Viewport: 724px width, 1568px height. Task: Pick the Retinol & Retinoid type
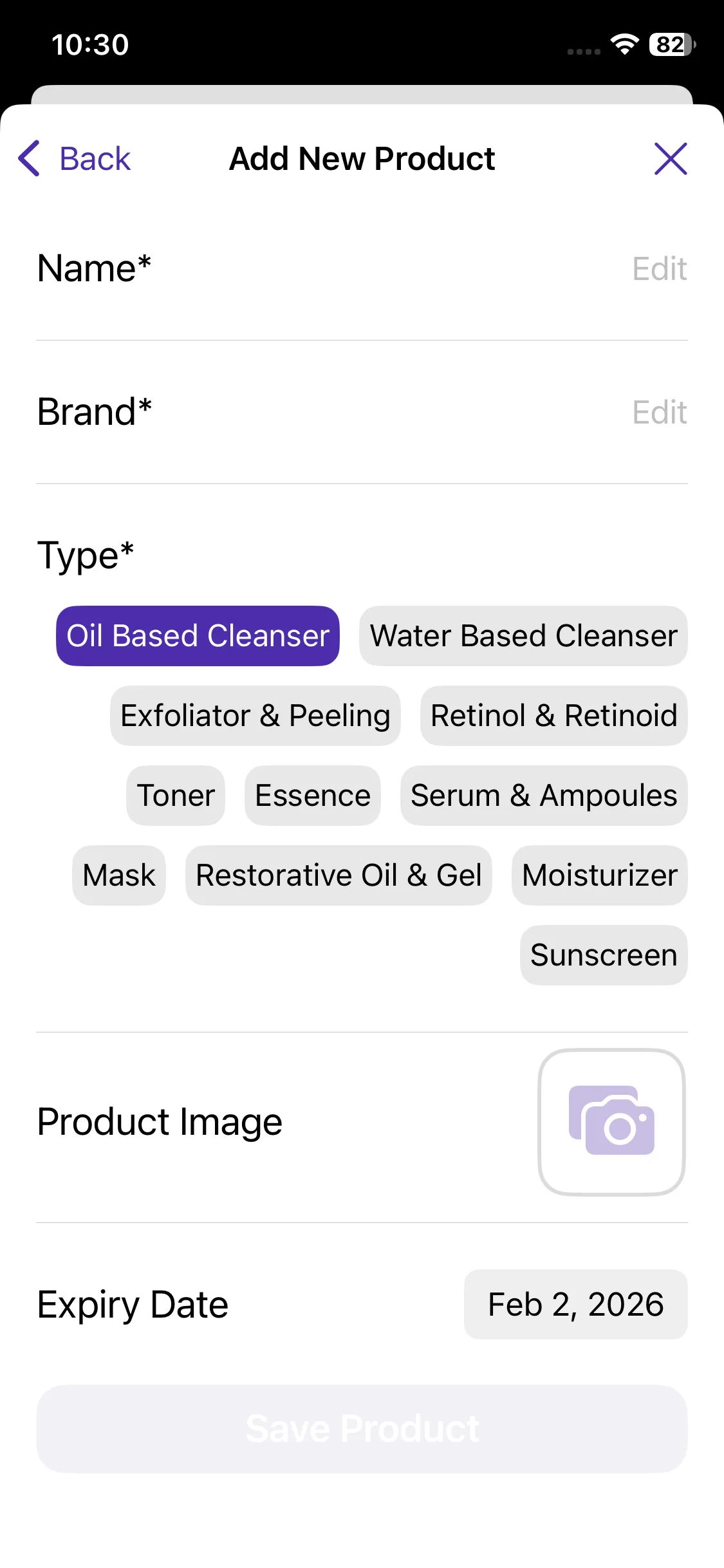click(553, 716)
